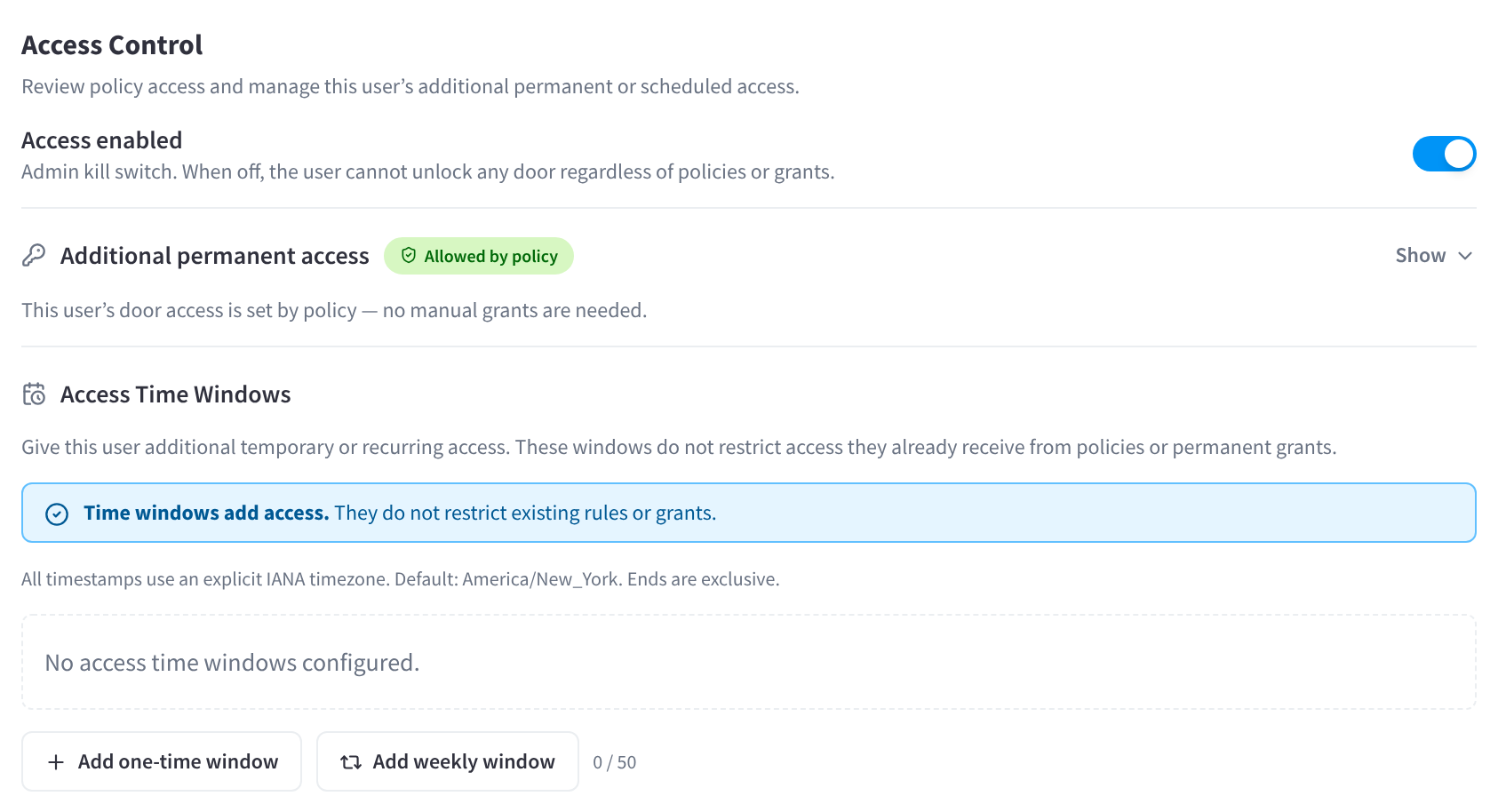
Task: Click the calendar clock icon for Access Time Windows
Action: [34, 394]
